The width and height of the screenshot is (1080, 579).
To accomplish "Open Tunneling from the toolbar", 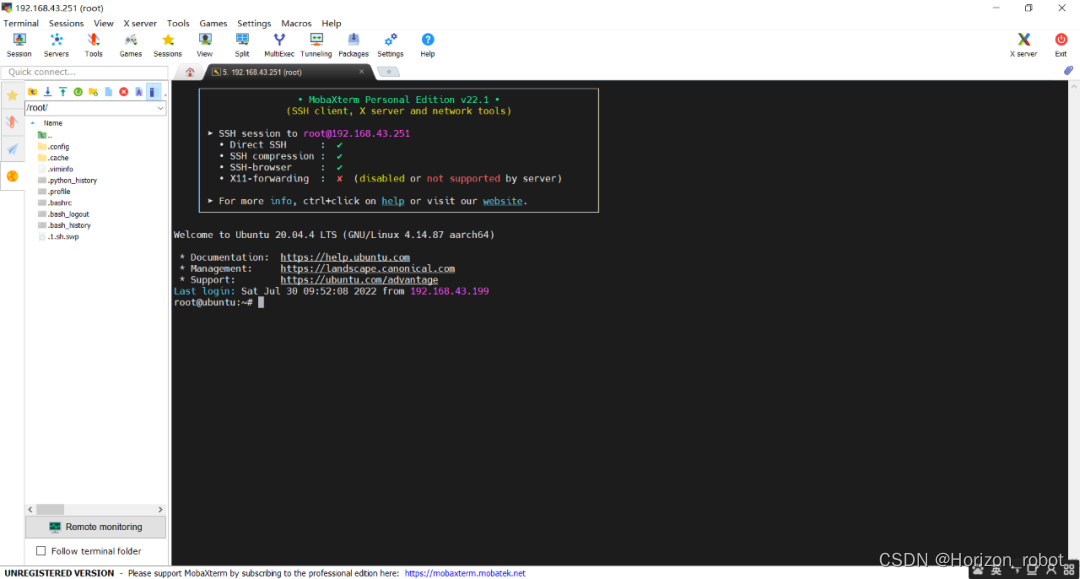I will 316,45.
